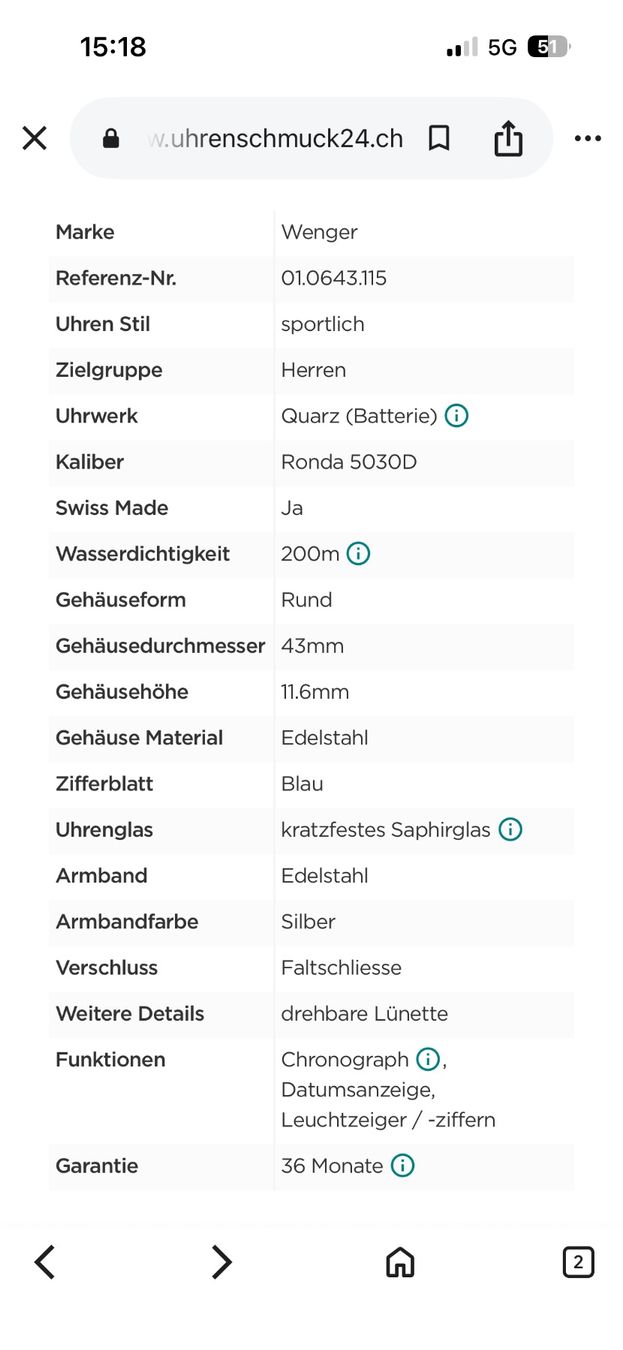Open info icon beside kratzfestes Saphirglas
The image size is (623, 1350).
510,830
